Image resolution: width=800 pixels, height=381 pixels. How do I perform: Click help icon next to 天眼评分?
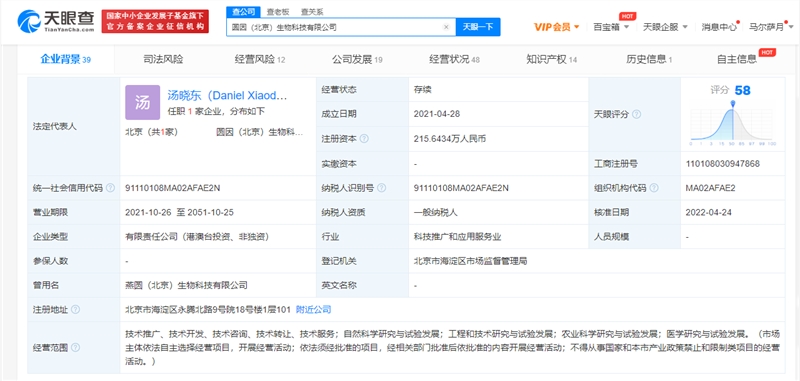point(636,114)
